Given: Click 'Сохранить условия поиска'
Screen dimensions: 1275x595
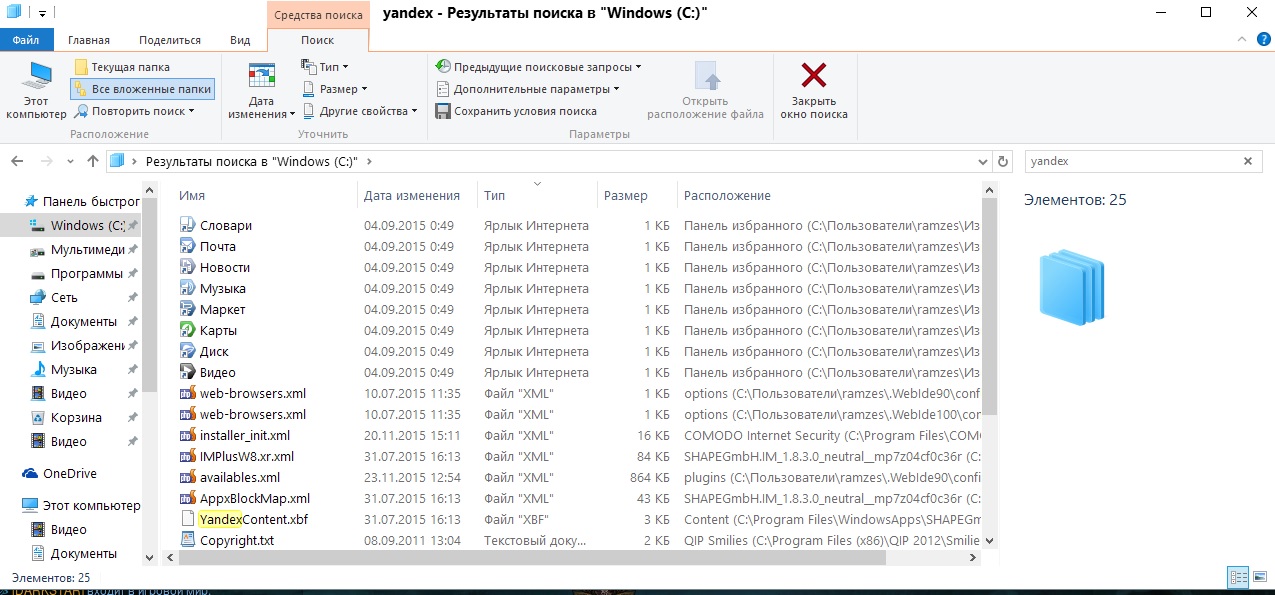Looking at the screenshot, I should 517,111.
